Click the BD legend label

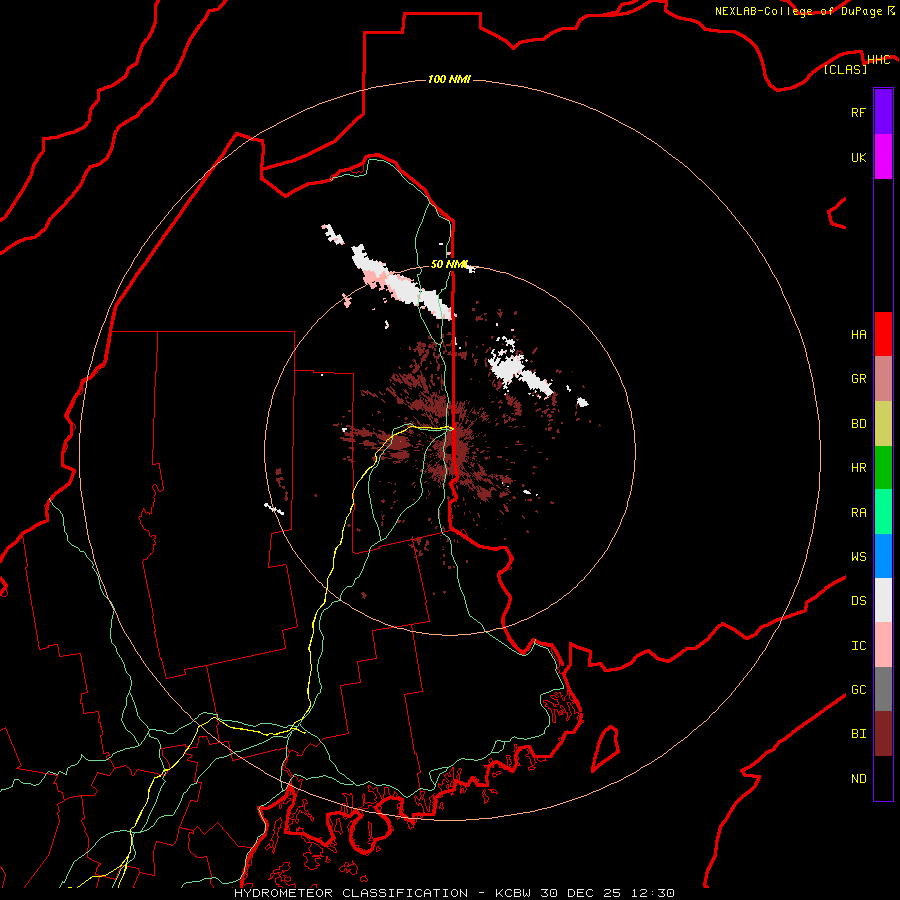(858, 424)
